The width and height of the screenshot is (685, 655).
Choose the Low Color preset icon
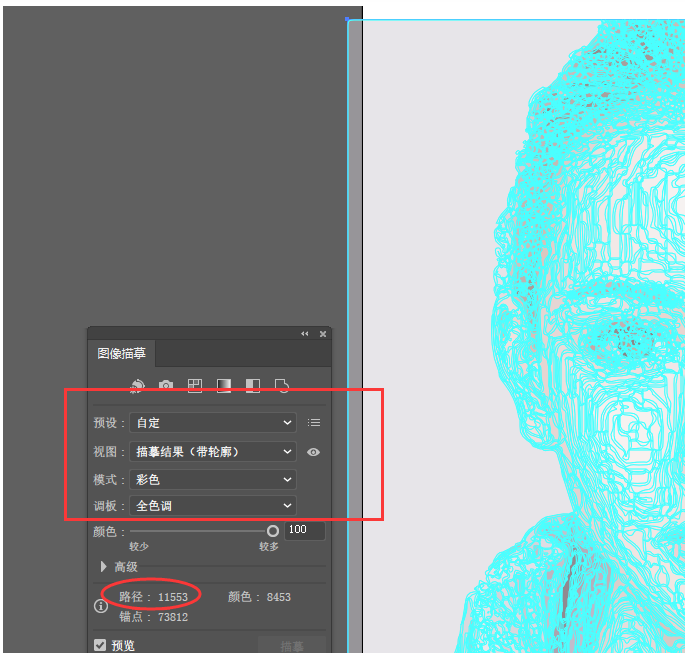pos(195,385)
